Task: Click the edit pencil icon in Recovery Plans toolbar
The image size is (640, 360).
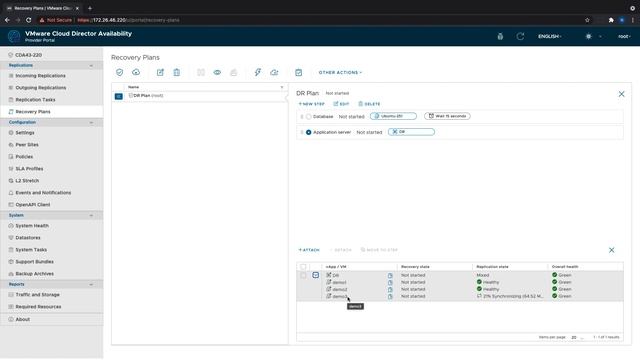Action: tap(160, 72)
